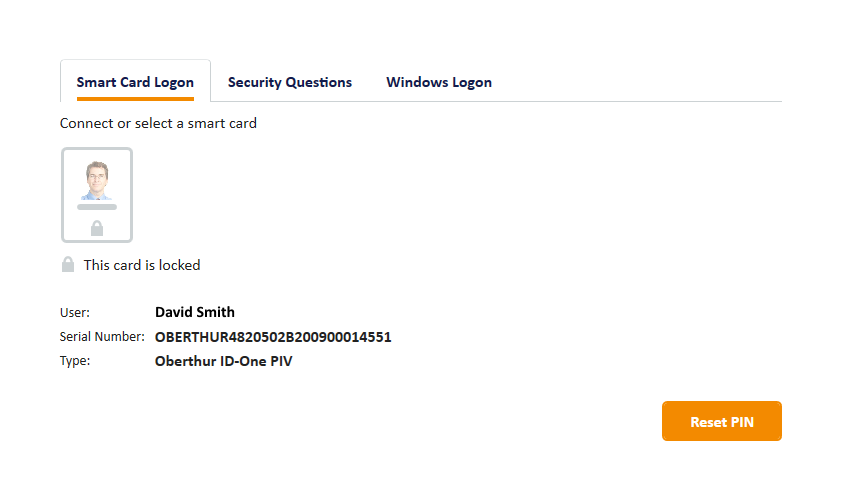Click the lock icon beside the locked message

click(x=68, y=265)
